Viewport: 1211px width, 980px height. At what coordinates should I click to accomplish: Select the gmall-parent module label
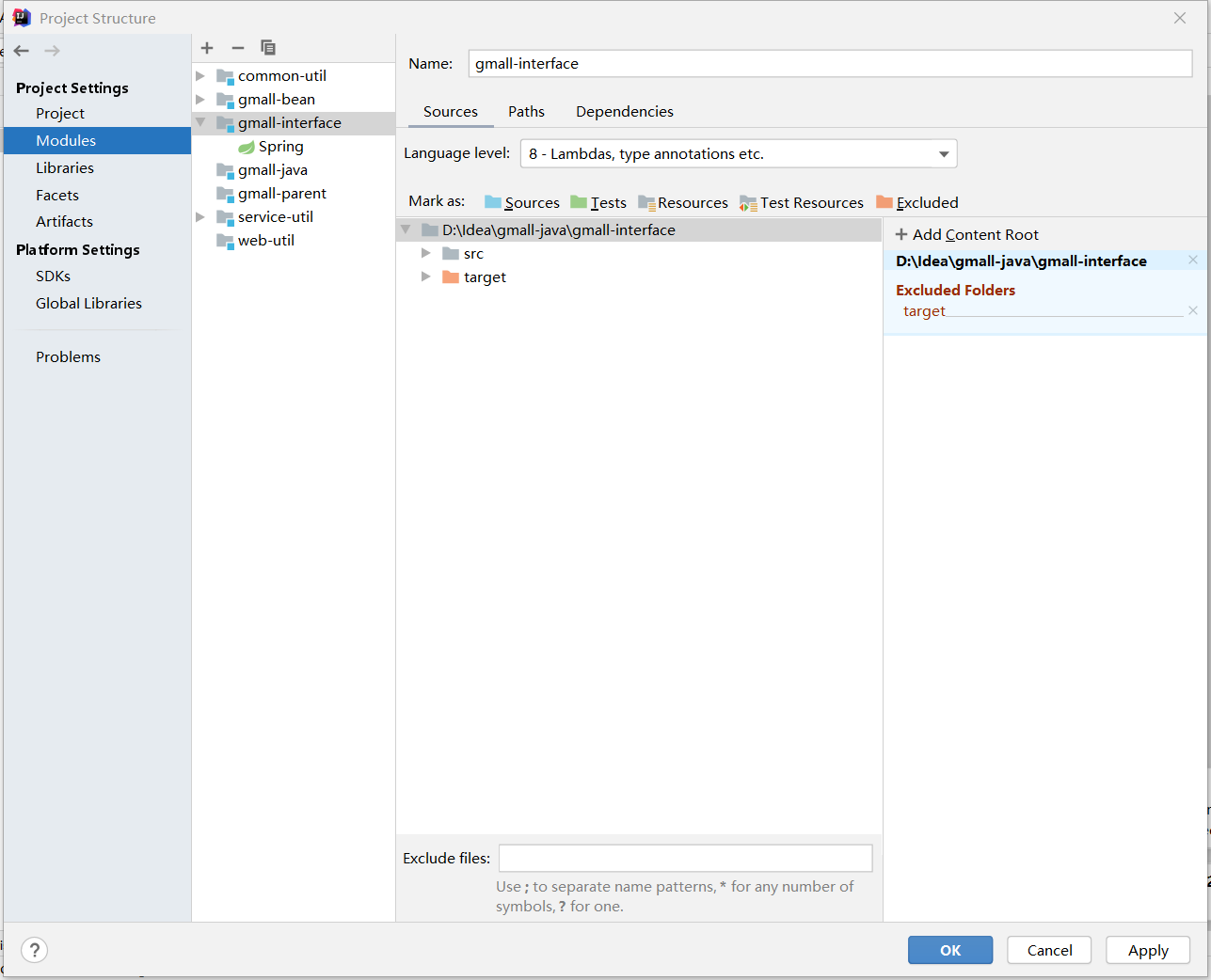click(282, 194)
